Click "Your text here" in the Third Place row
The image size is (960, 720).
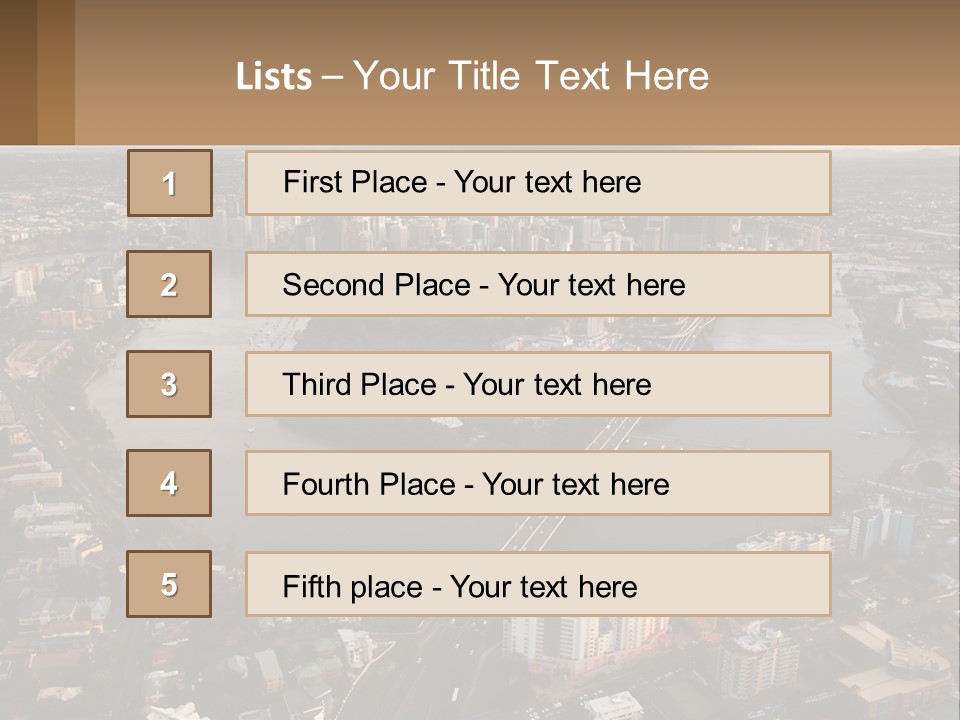click(557, 385)
